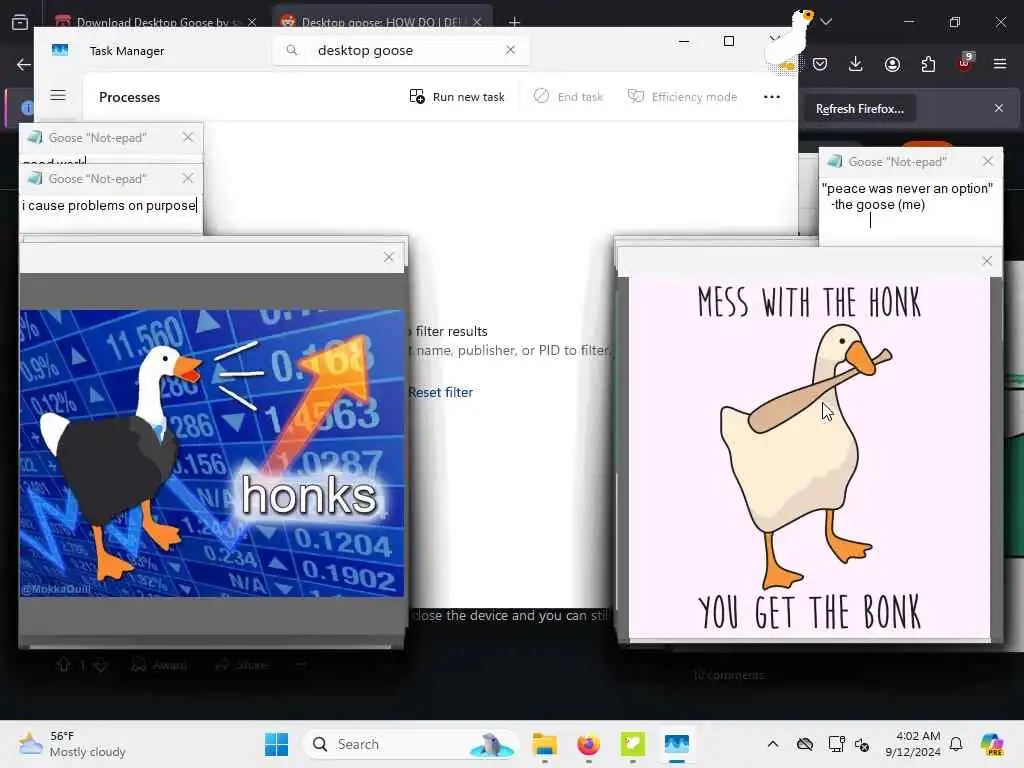Open Windows Start menu

point(277,744)
